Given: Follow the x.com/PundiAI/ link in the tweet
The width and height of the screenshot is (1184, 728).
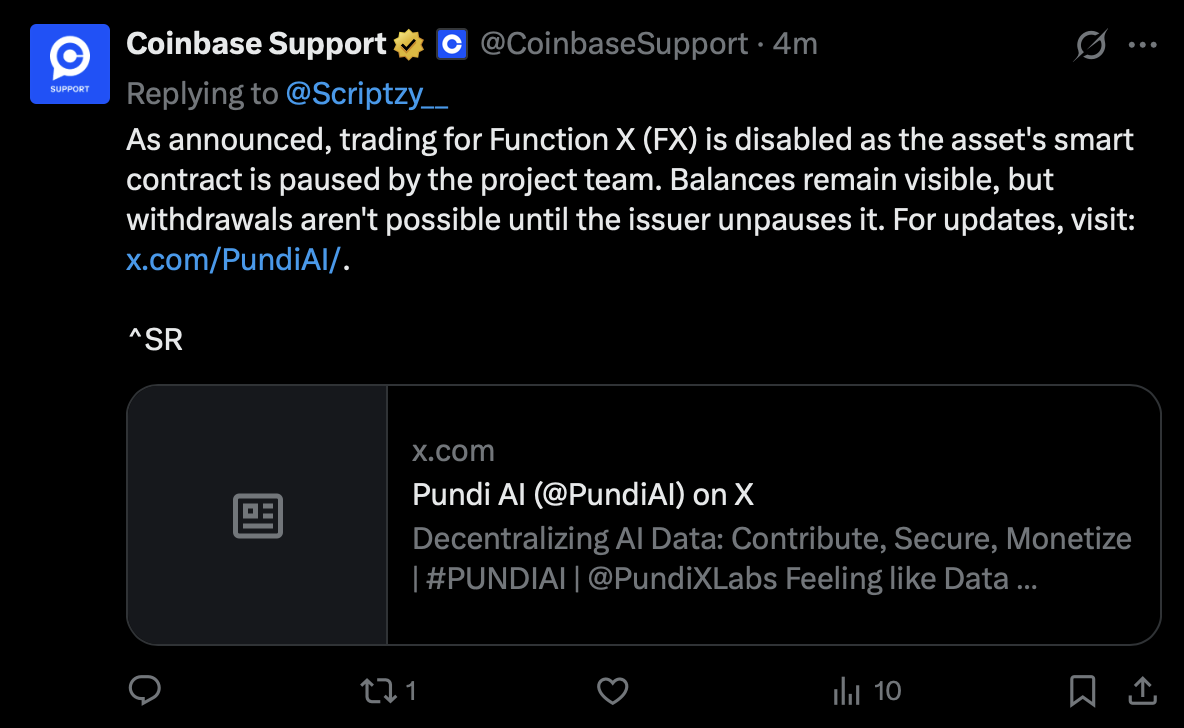Looking at the screenshot, I should click(234, 260).
